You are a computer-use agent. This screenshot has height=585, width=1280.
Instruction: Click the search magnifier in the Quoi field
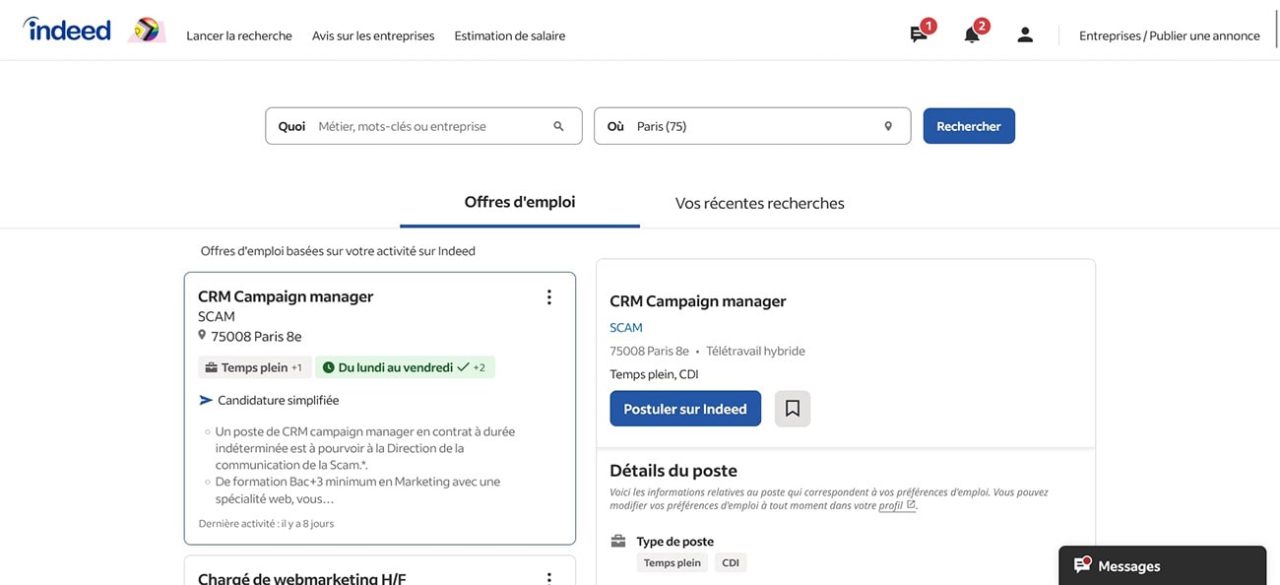point(558,125)
